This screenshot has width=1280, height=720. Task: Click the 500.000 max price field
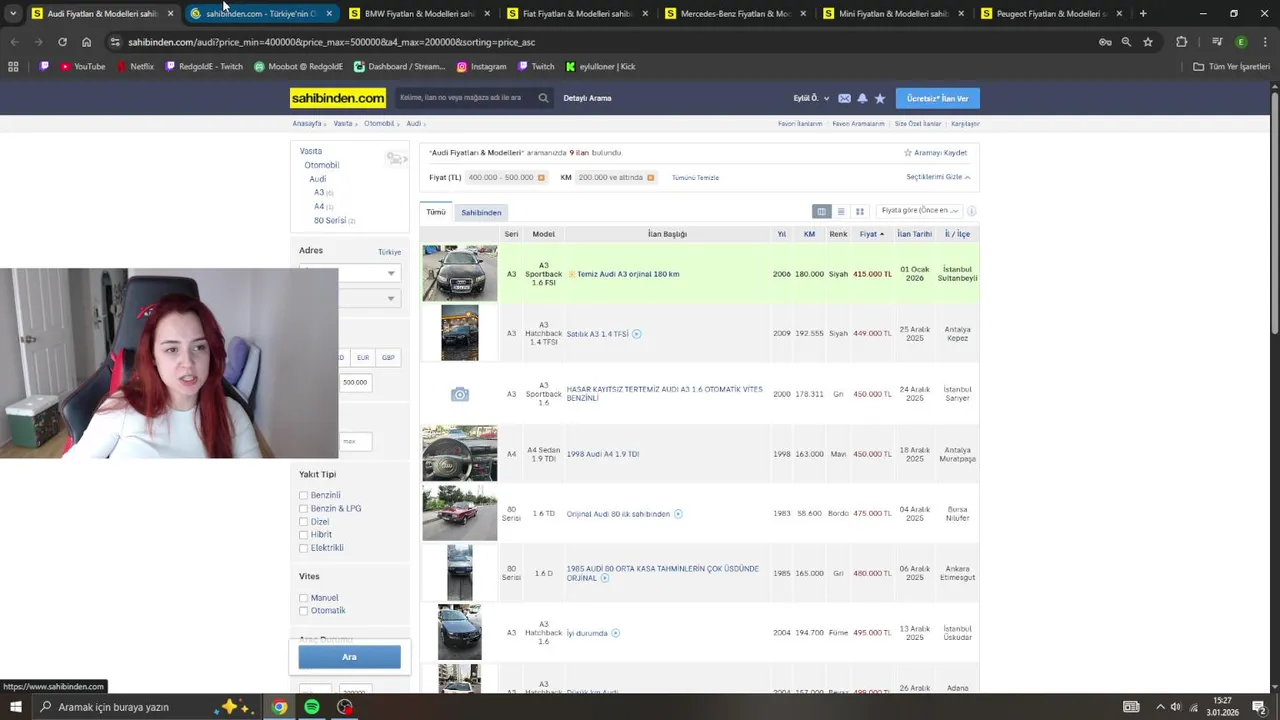click(355, 382)
